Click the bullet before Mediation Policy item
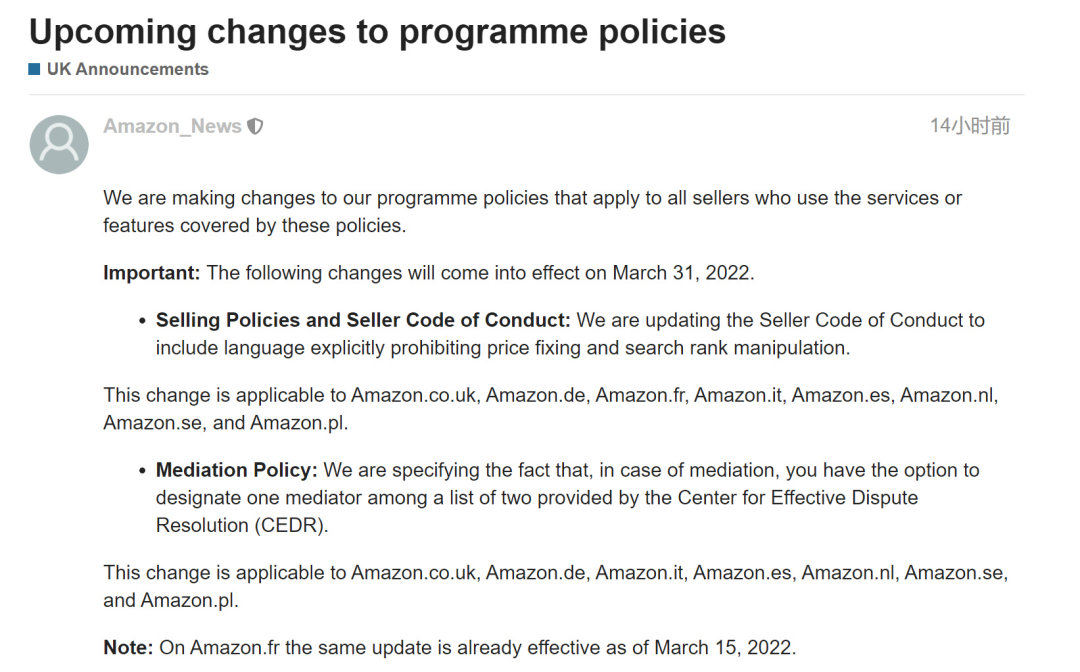1080x672 pixels. coord(141,471)
